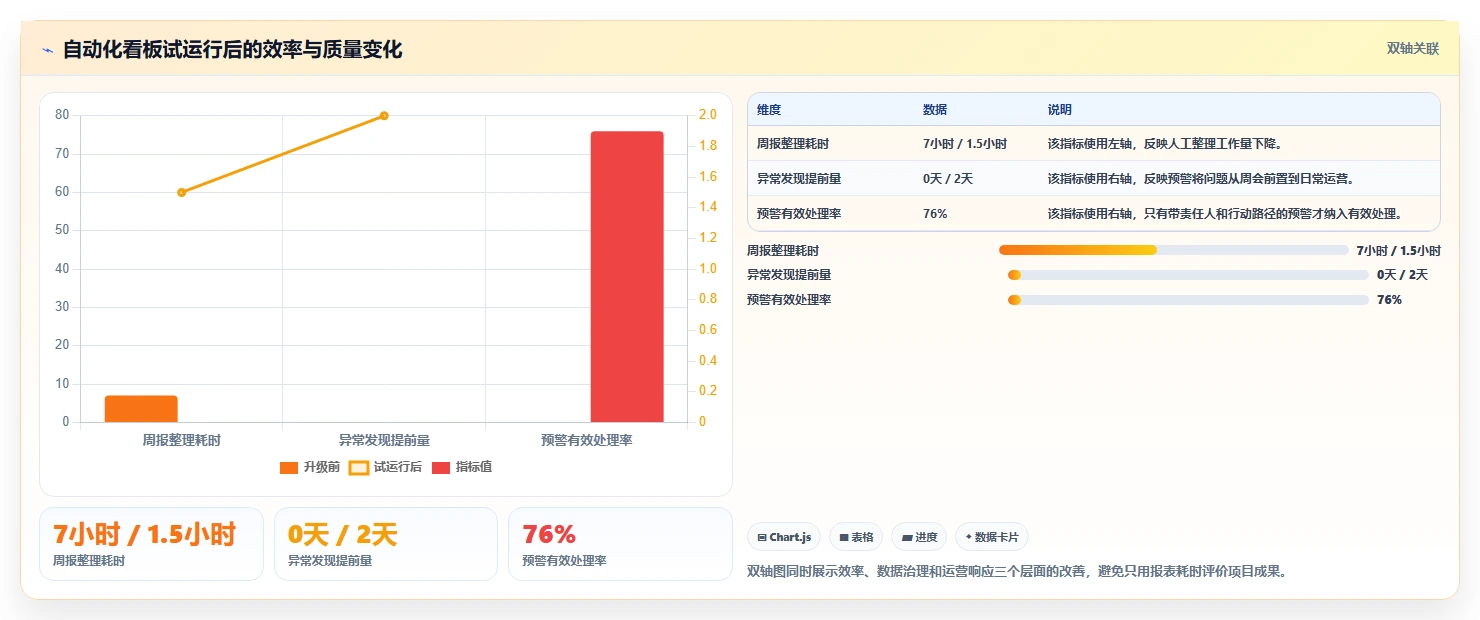Image resolution: width=1480 pixels, height=620 pixels.
Task: Click table data cell 7小时 / 1.5小时
Action: [x=965, y=144]
